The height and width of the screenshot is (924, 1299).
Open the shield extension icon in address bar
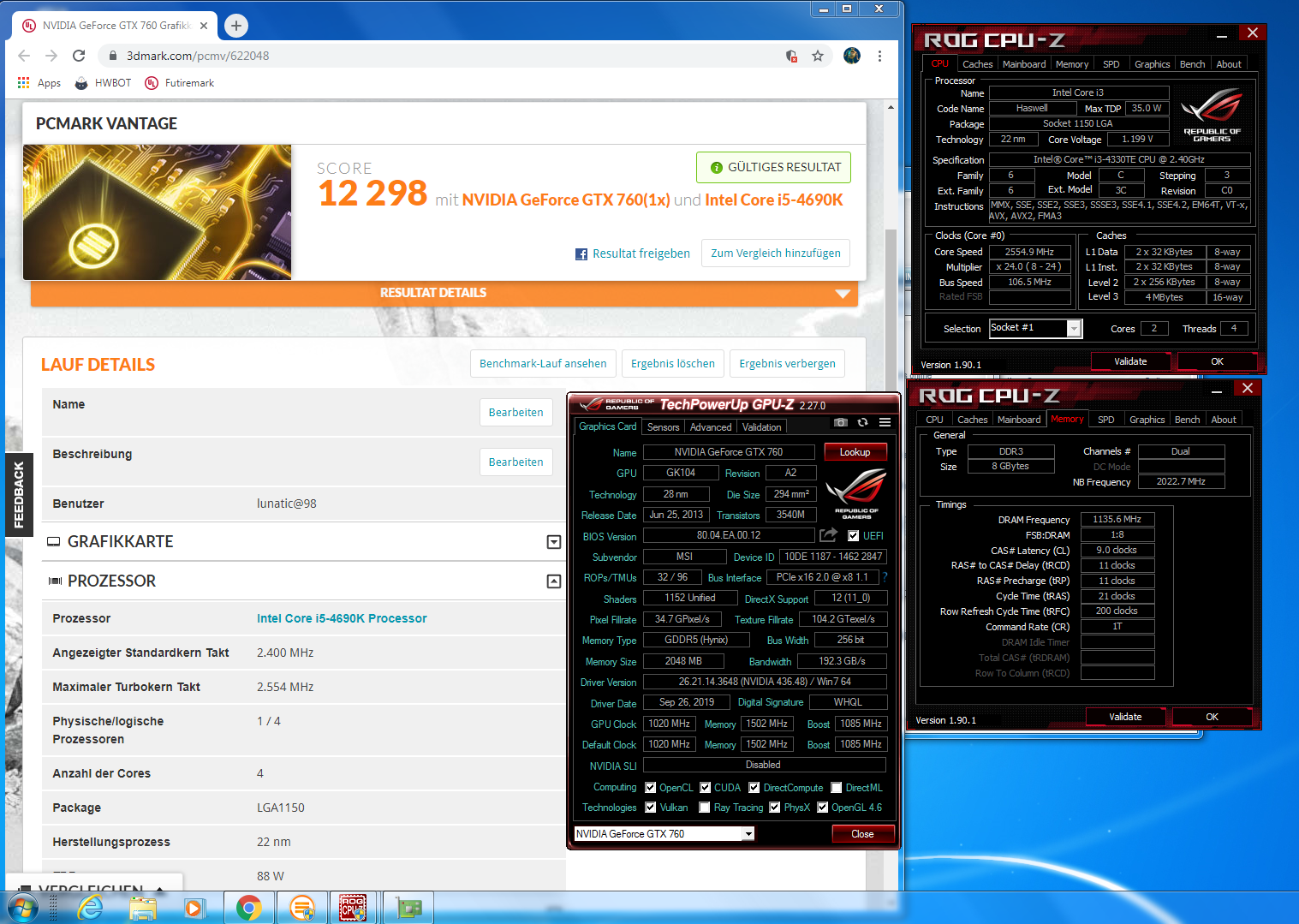(792, 56)
